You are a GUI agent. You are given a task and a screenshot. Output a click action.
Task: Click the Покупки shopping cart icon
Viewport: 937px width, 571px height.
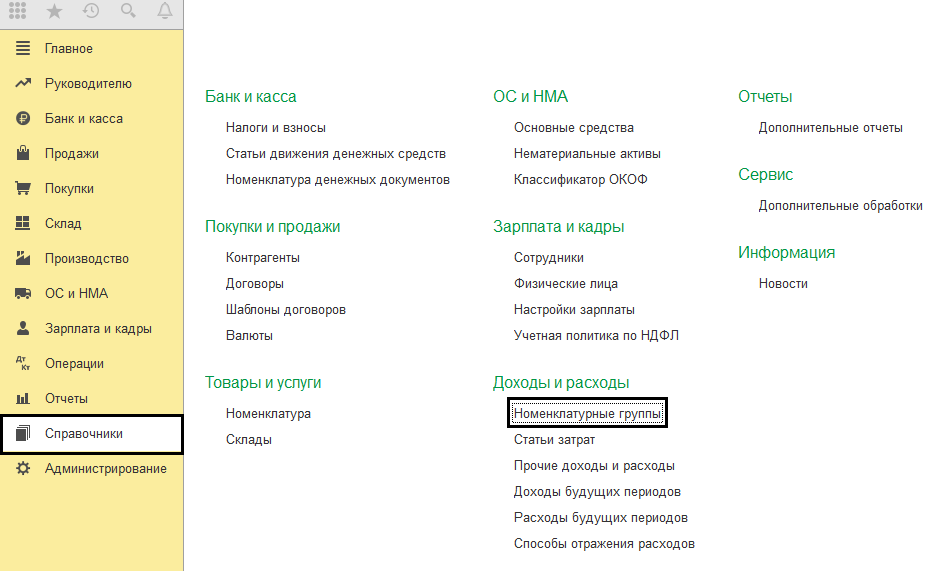coord(23,189)
